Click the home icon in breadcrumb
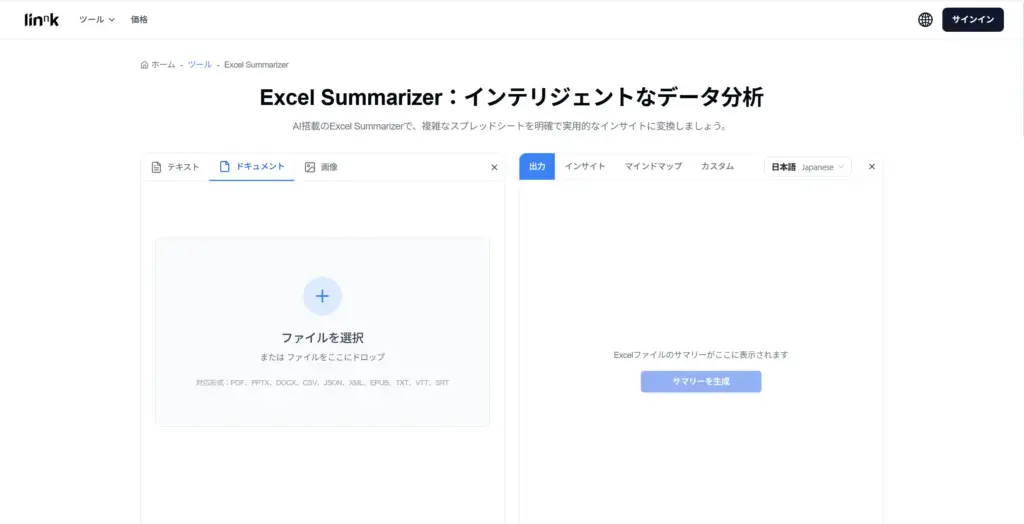This screenshot has height=524, width=1024. pyautogui.click(x=145, y=65)
